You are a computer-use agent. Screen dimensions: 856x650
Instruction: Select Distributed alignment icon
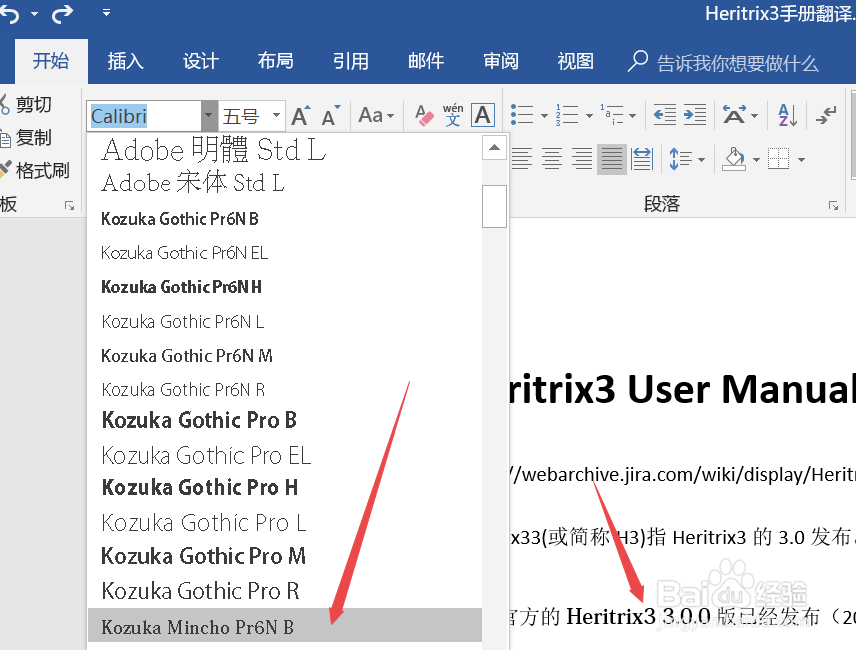[x=641, y=159]
